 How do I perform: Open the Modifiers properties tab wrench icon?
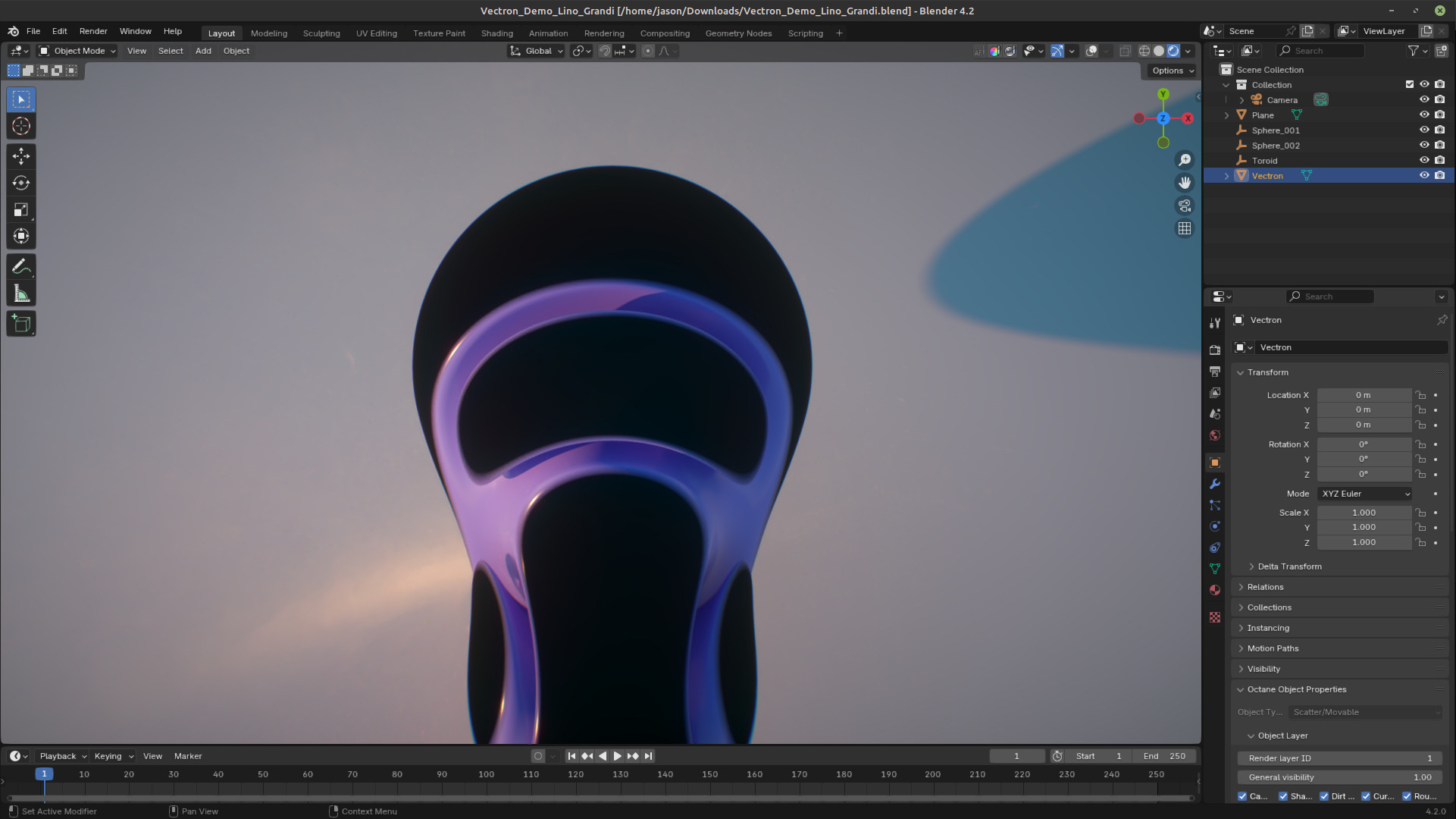coord(1215,484)
